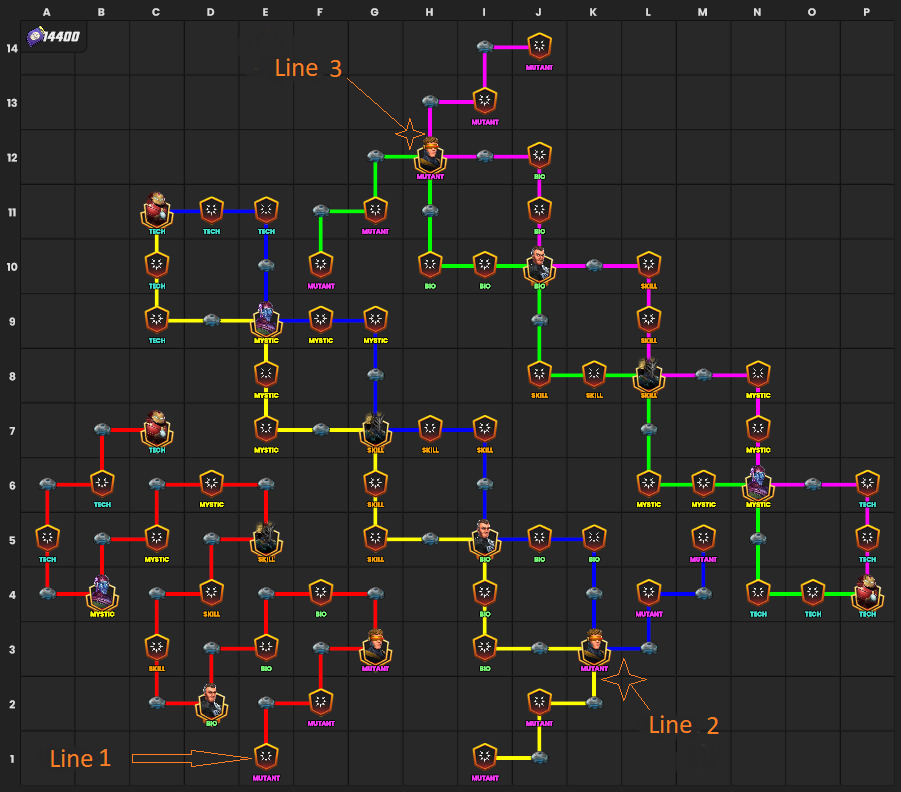Select the Tech node in cell E11
Viewport: 901px width, 792px height.
pyautogui.click(x=265, y=210)
